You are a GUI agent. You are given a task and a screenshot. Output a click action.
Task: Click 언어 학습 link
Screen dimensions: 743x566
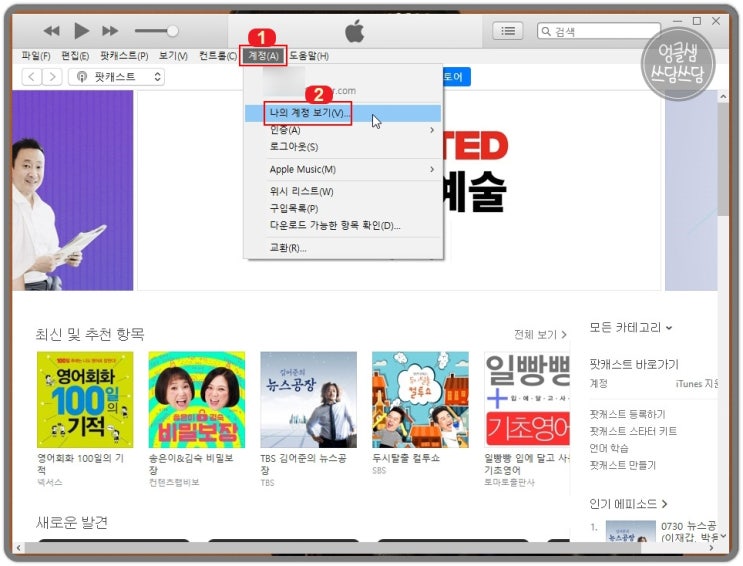[609, 448]
